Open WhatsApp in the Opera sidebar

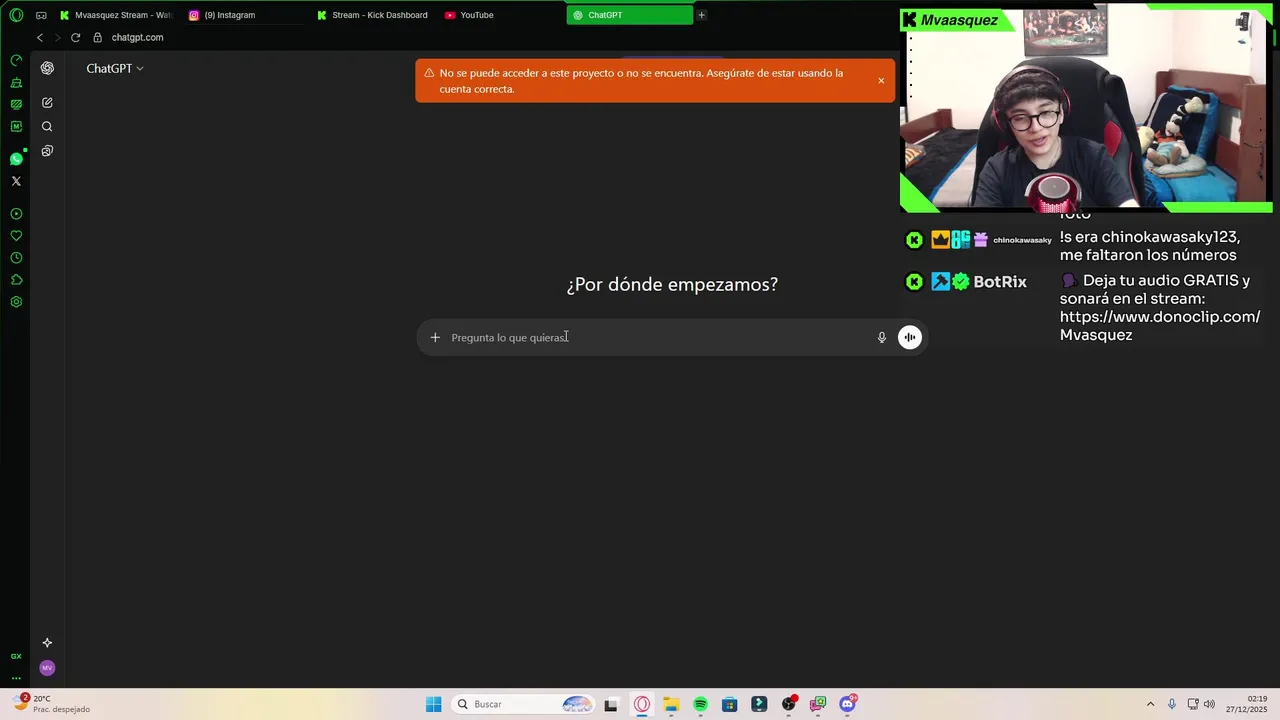click(16, 159)
